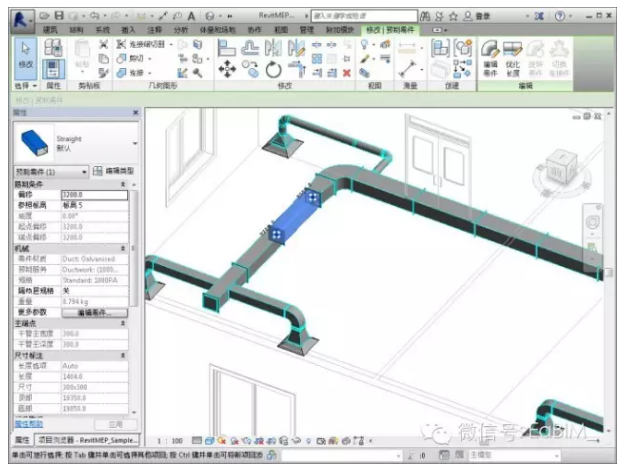Viewport: 624px width, 471px height.
Task: Collapse the 限制条件 section in properties
Action: click(123, 184)
